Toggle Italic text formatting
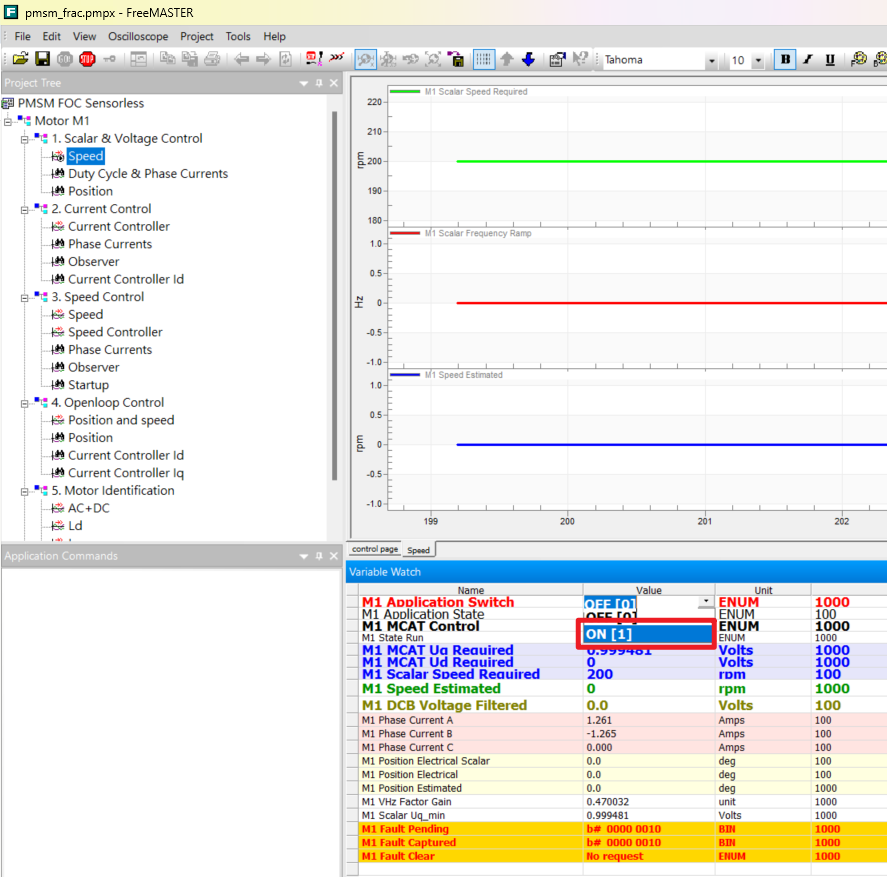Image resolution: width=887 pixels, height=877 pixels. [808, 60]
